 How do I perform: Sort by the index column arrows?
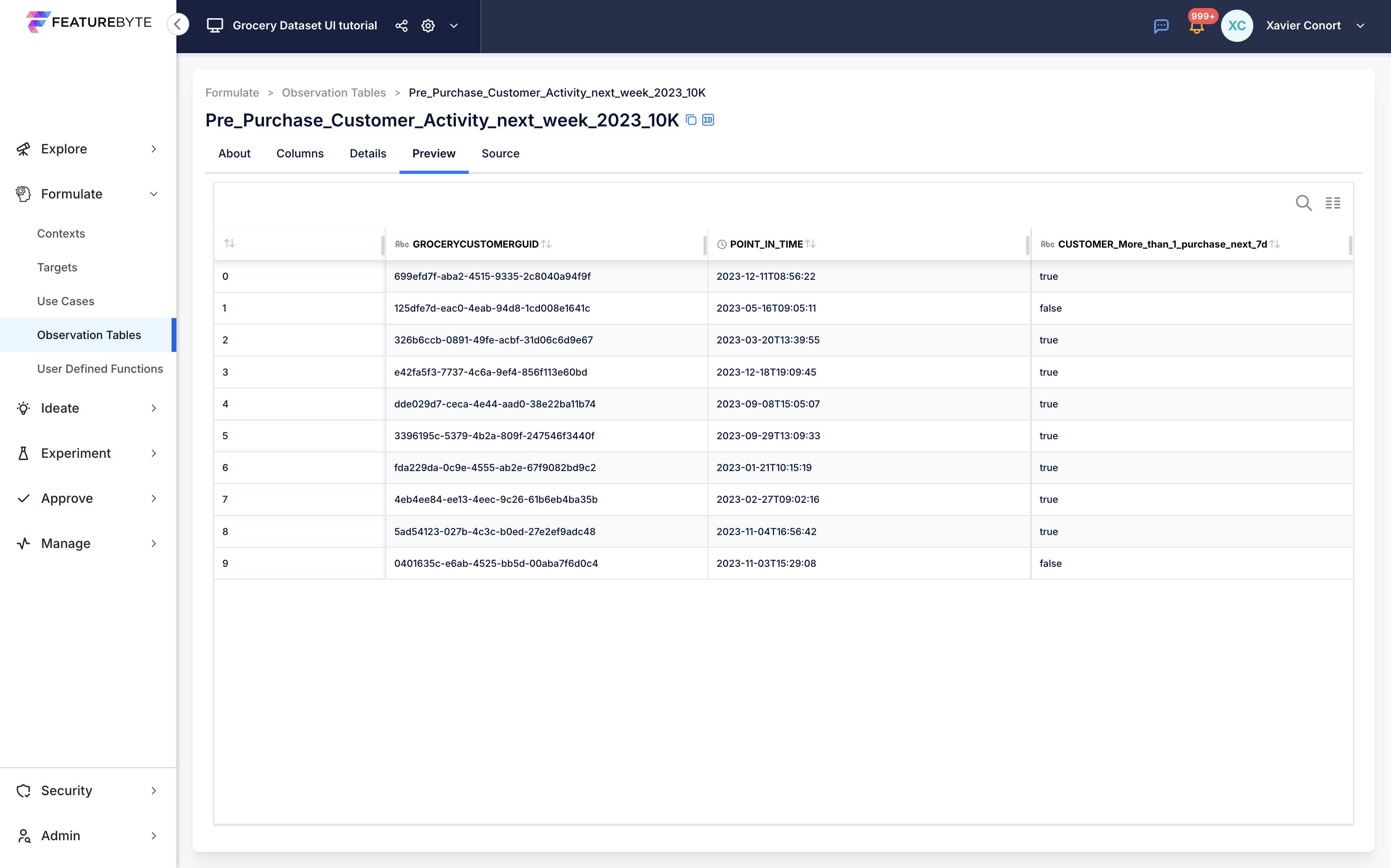[x=230, y=244]
